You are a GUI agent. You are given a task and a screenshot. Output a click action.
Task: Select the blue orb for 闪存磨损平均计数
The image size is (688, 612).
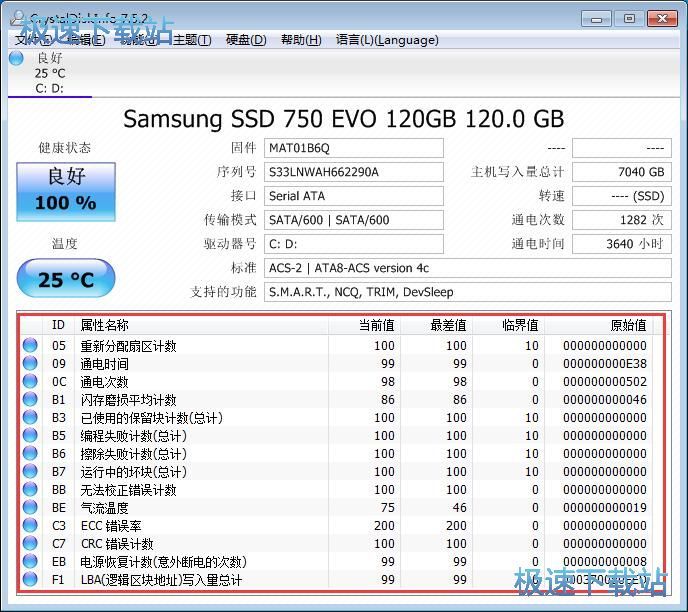pos(30,400)
